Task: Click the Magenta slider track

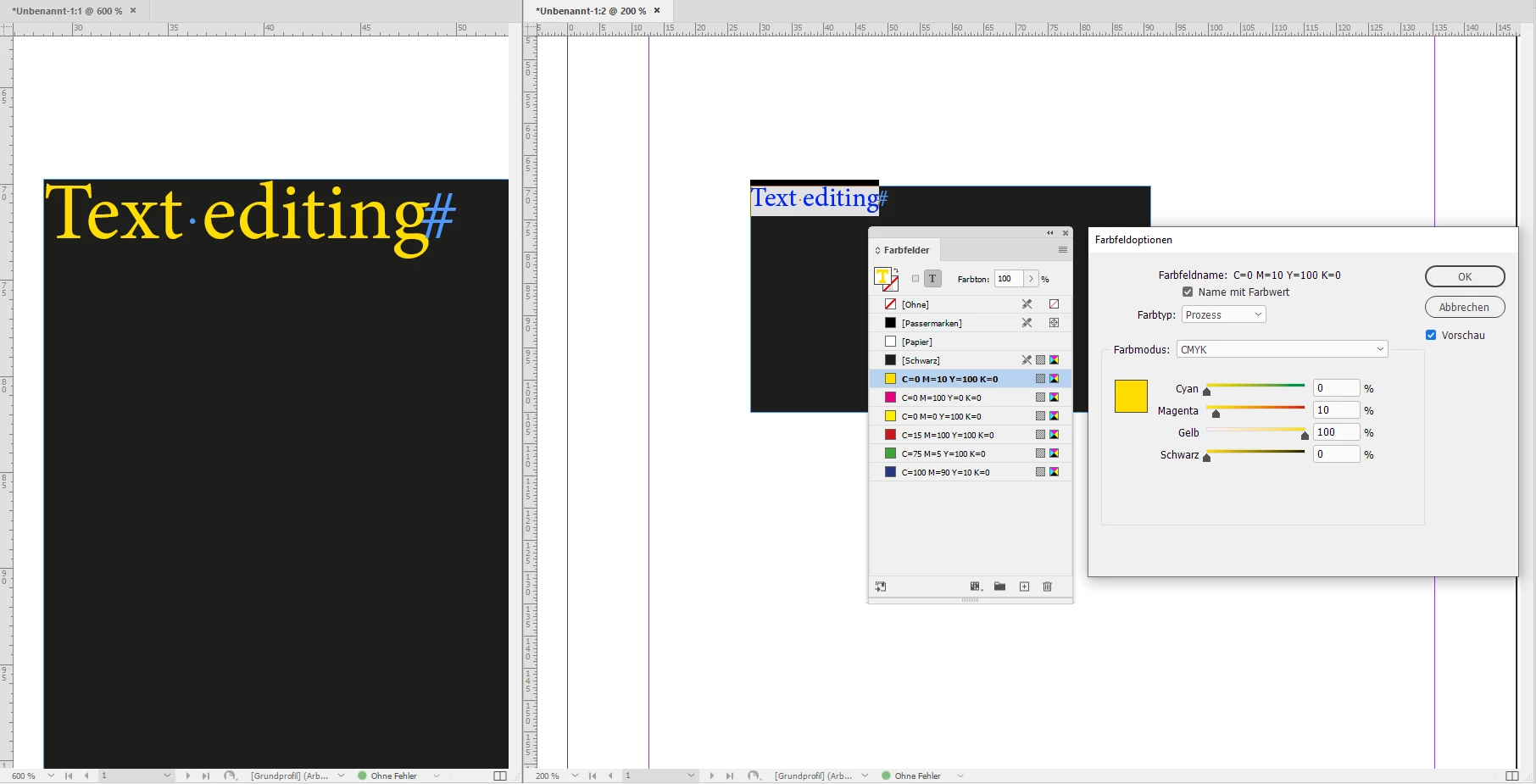Action: pyautogui.click(x=1255, y=408)
